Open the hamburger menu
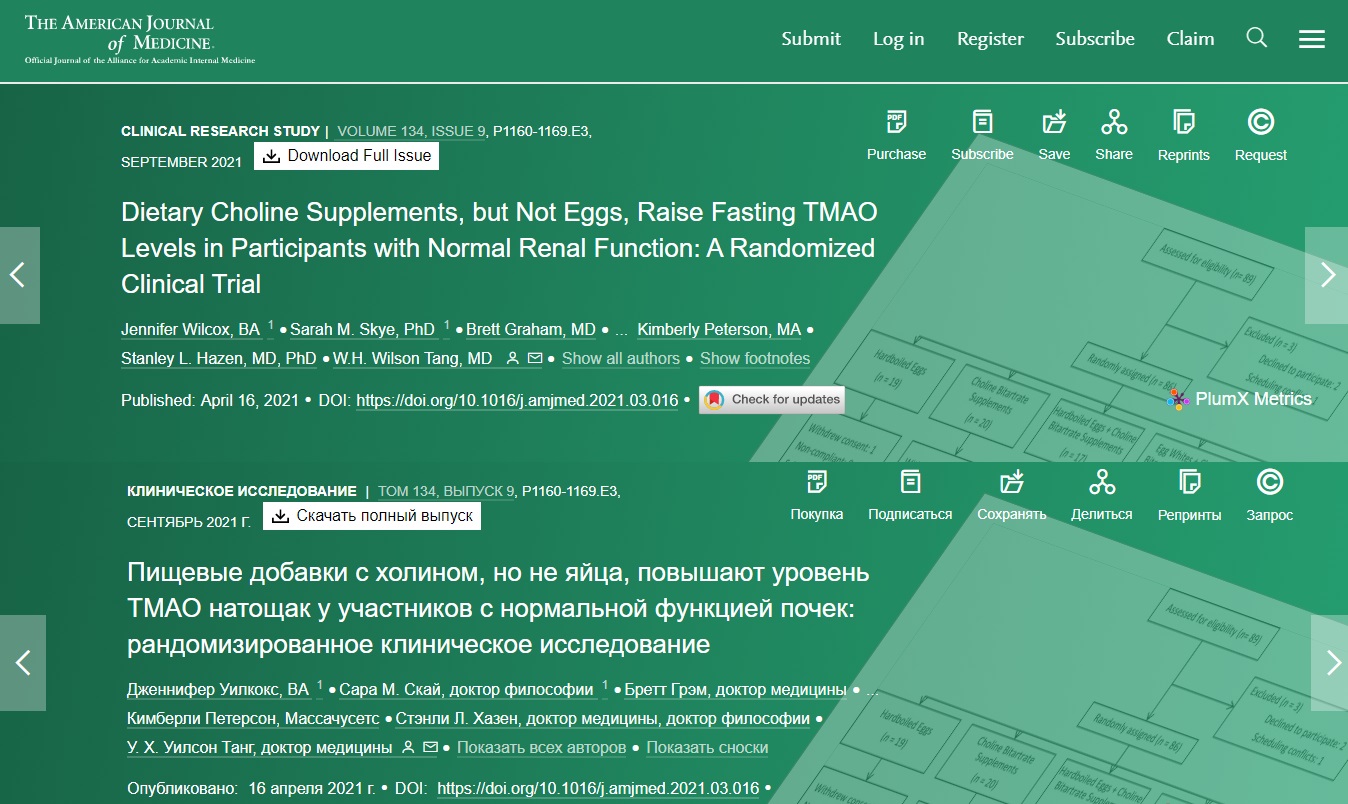The image size is (1348, 804). 1311,39
